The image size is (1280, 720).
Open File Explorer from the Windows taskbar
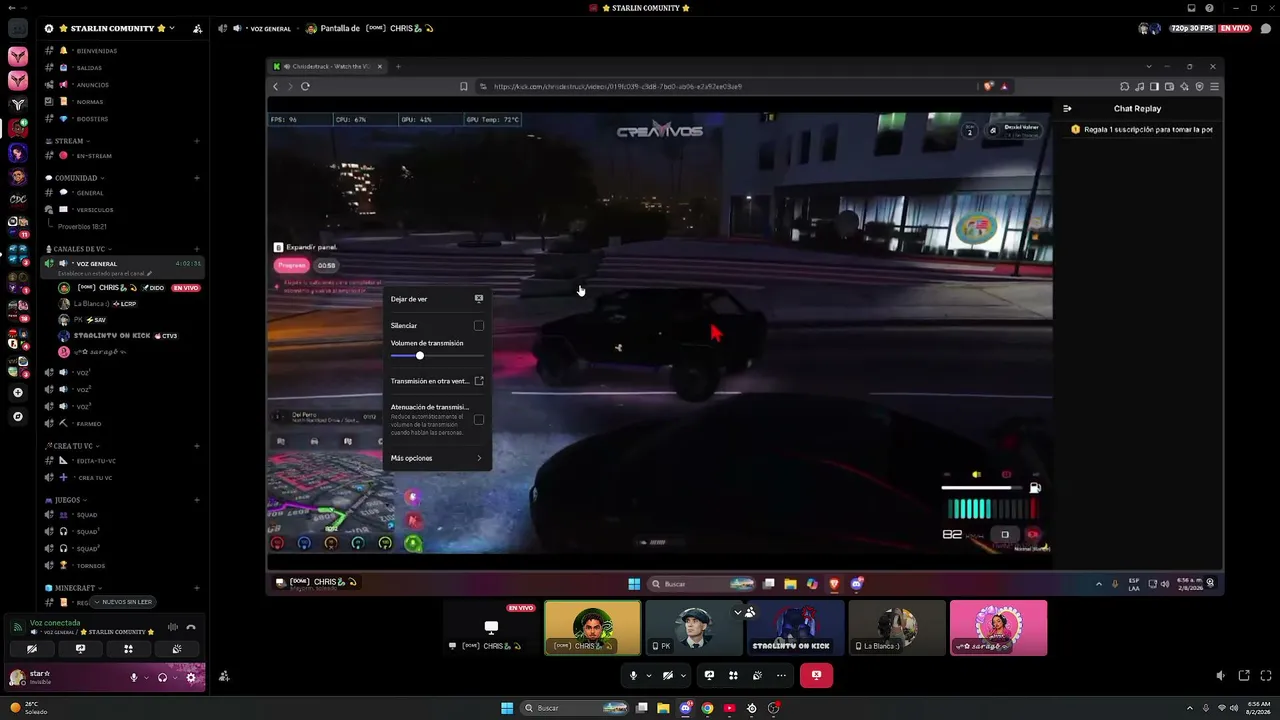663,708
